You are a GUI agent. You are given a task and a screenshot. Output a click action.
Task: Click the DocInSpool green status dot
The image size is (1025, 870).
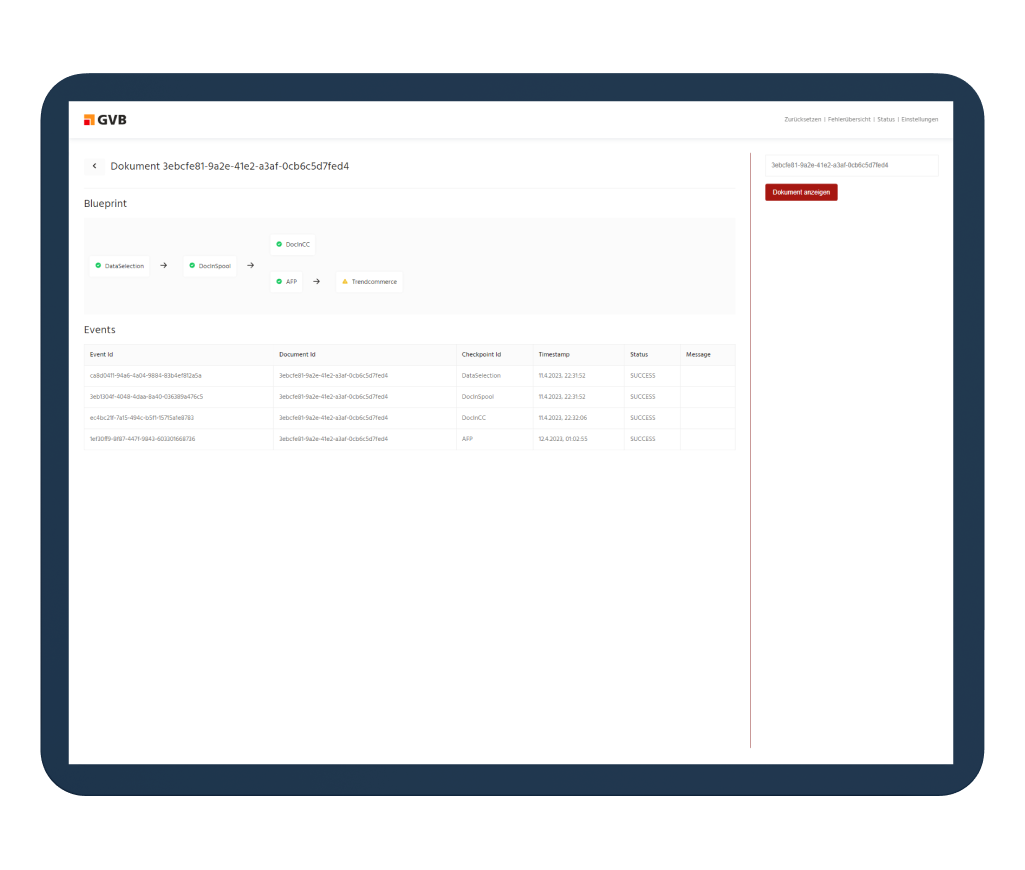point(192,265)
